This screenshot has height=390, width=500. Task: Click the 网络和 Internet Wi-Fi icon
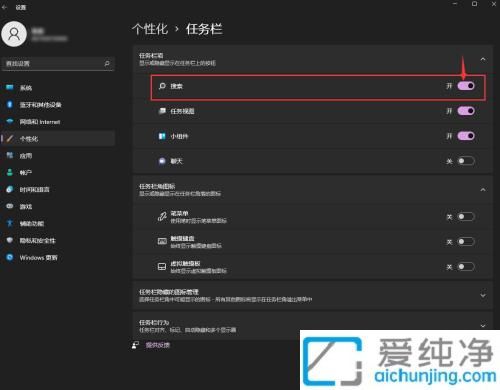tap(10, 121)
